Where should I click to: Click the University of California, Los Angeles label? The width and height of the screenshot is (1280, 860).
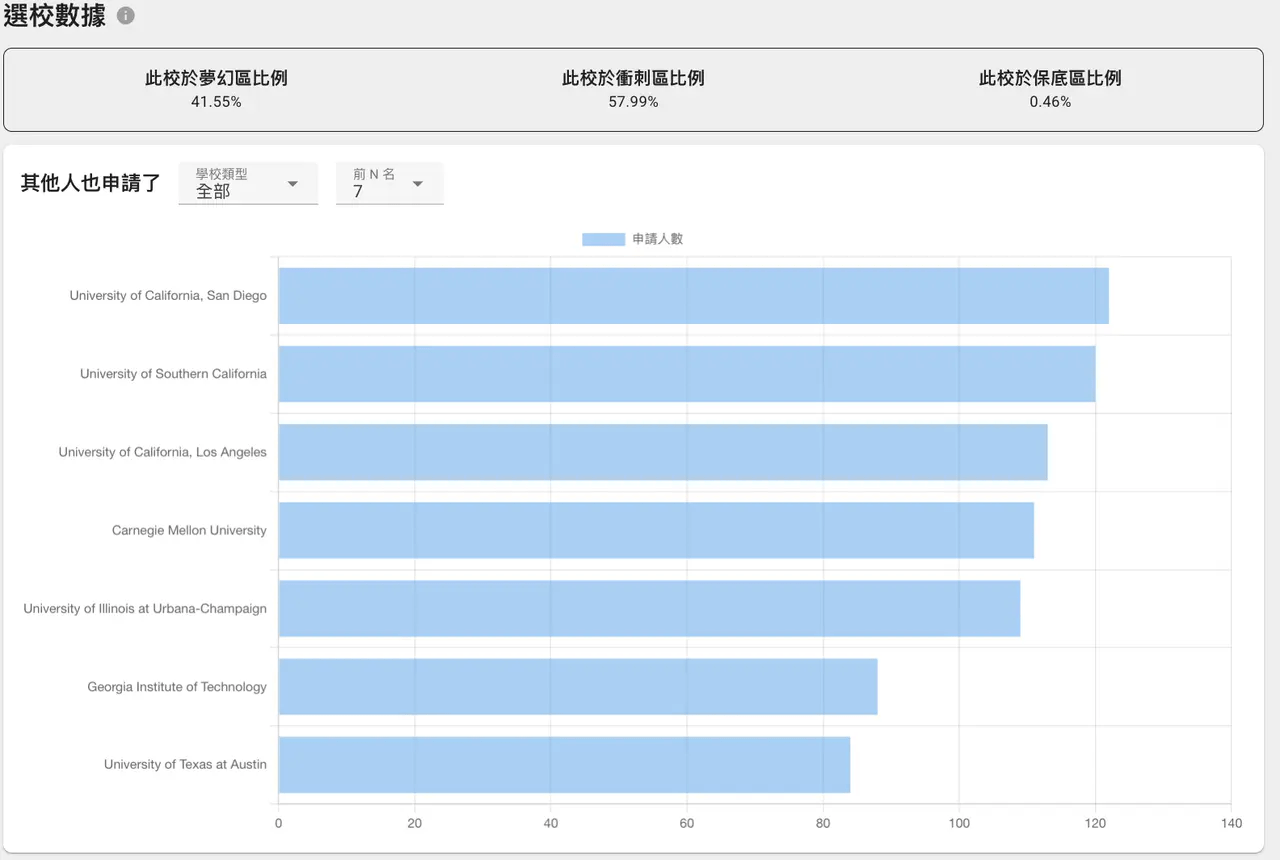pyautogui.click(x=163, y=452)
